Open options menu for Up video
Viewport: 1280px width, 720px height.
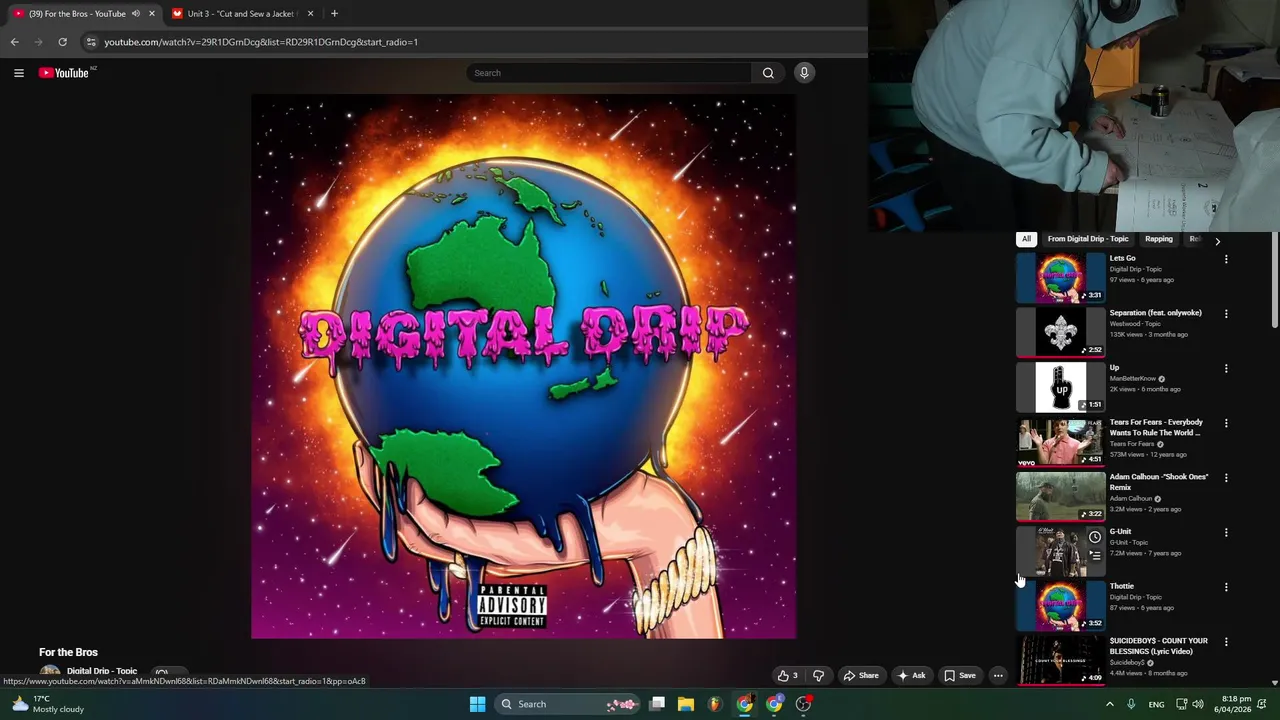point(1226,368)
